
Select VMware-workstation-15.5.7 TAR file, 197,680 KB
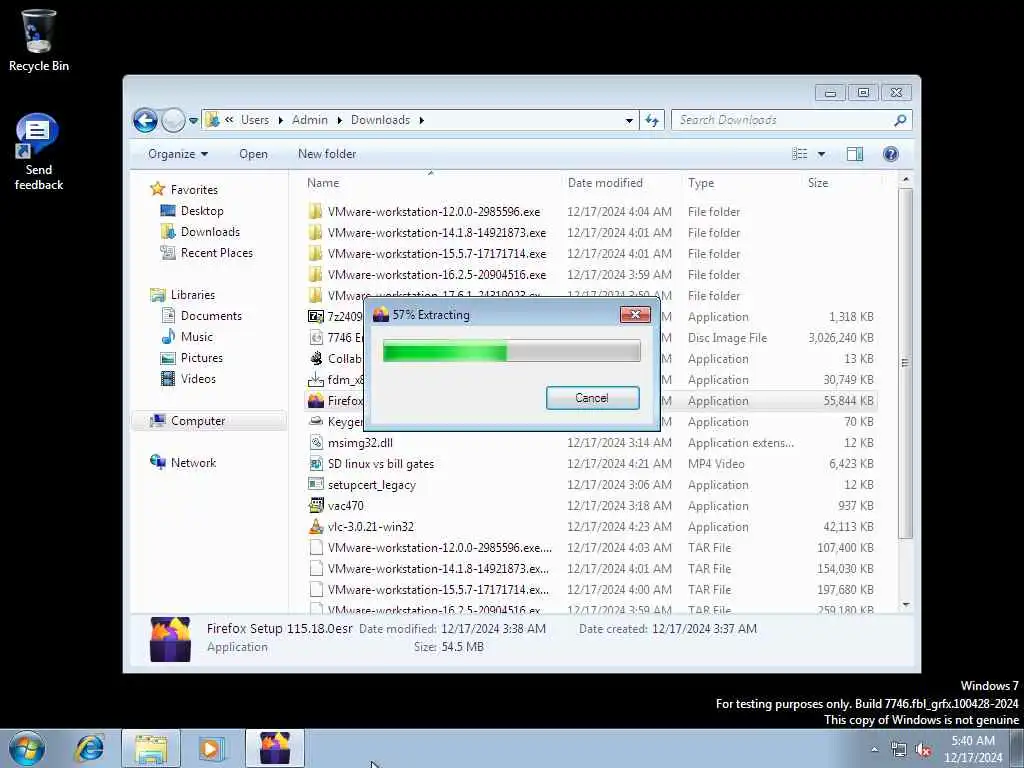(591, 590)
